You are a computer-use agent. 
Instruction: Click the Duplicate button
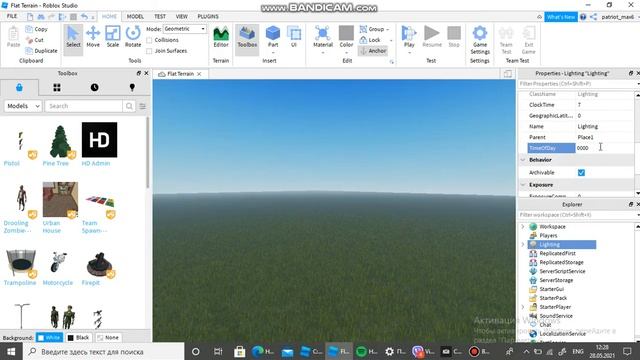[41, 51]
